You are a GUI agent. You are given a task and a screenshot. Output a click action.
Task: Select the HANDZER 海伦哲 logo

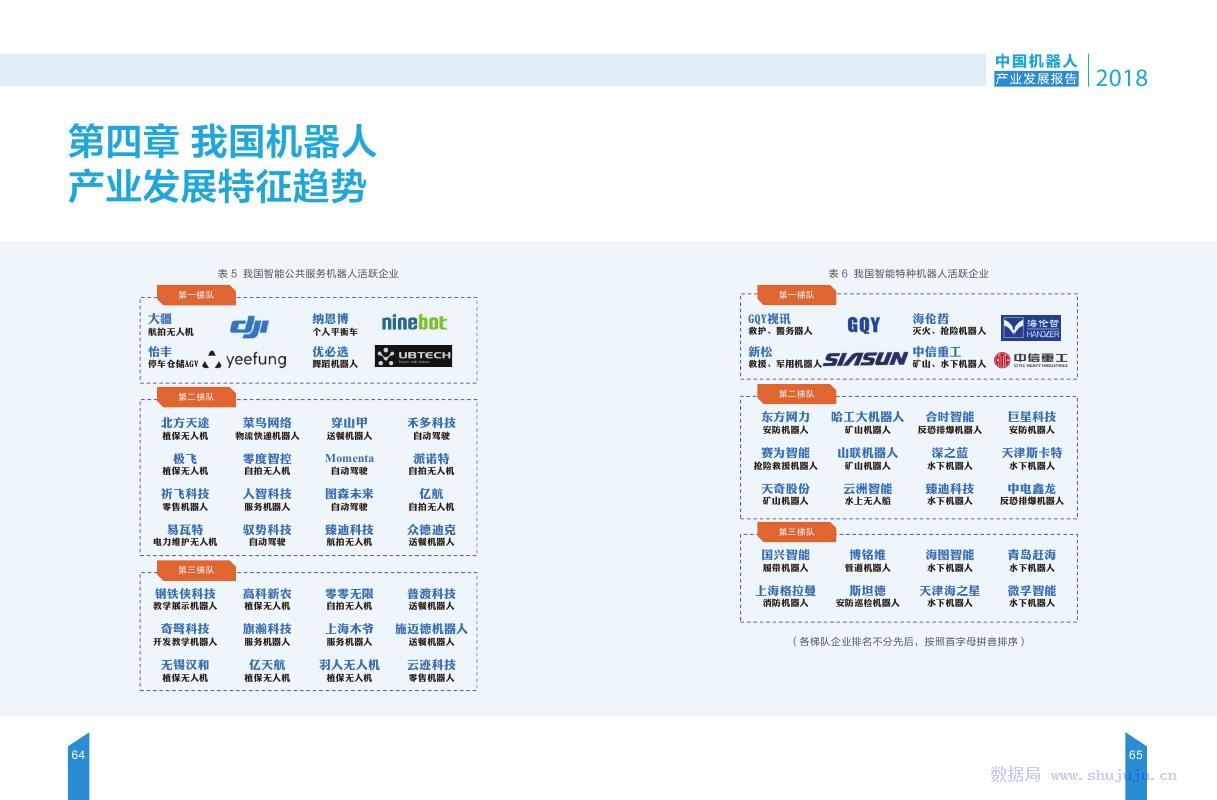click(1030, 327)
